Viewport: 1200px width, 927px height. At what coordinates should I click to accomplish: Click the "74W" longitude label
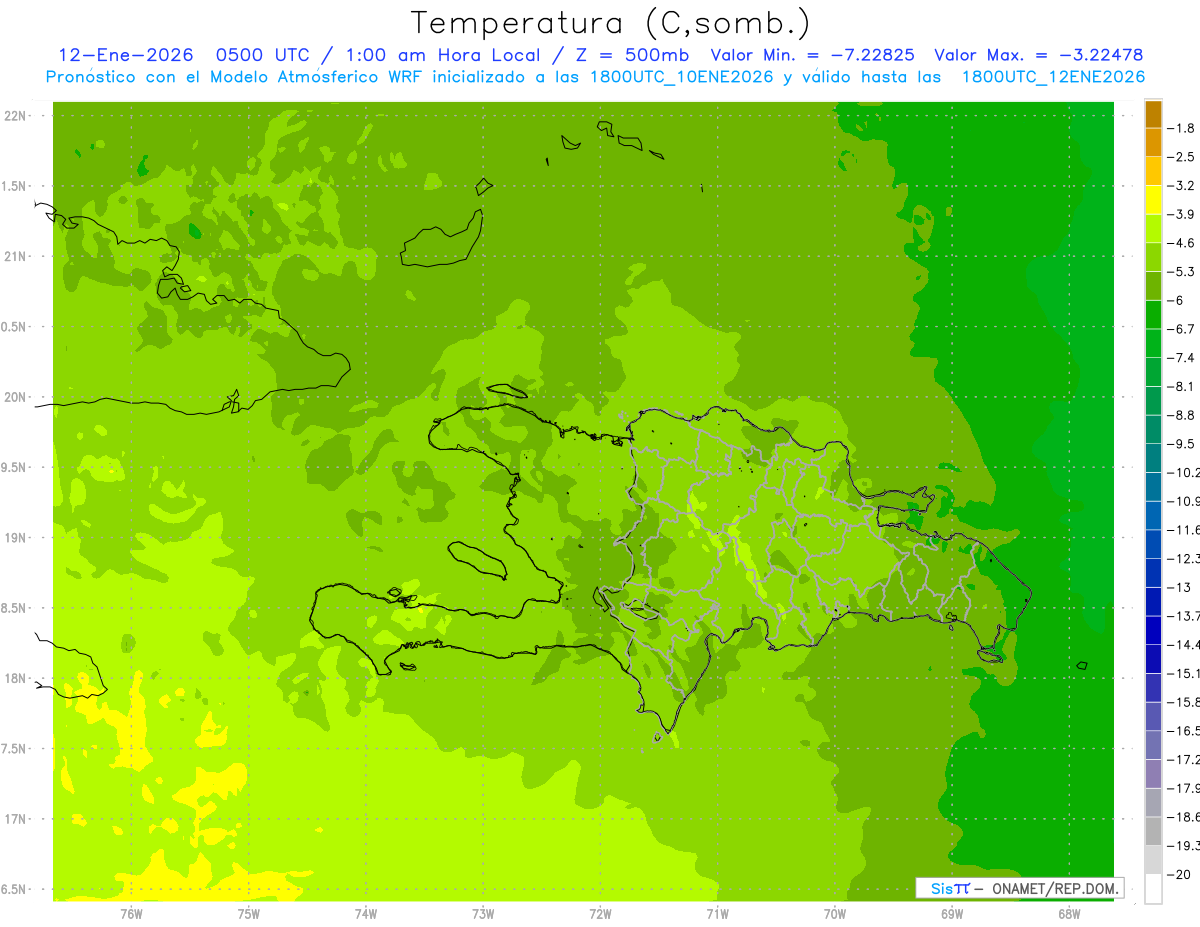click(365, 913)
